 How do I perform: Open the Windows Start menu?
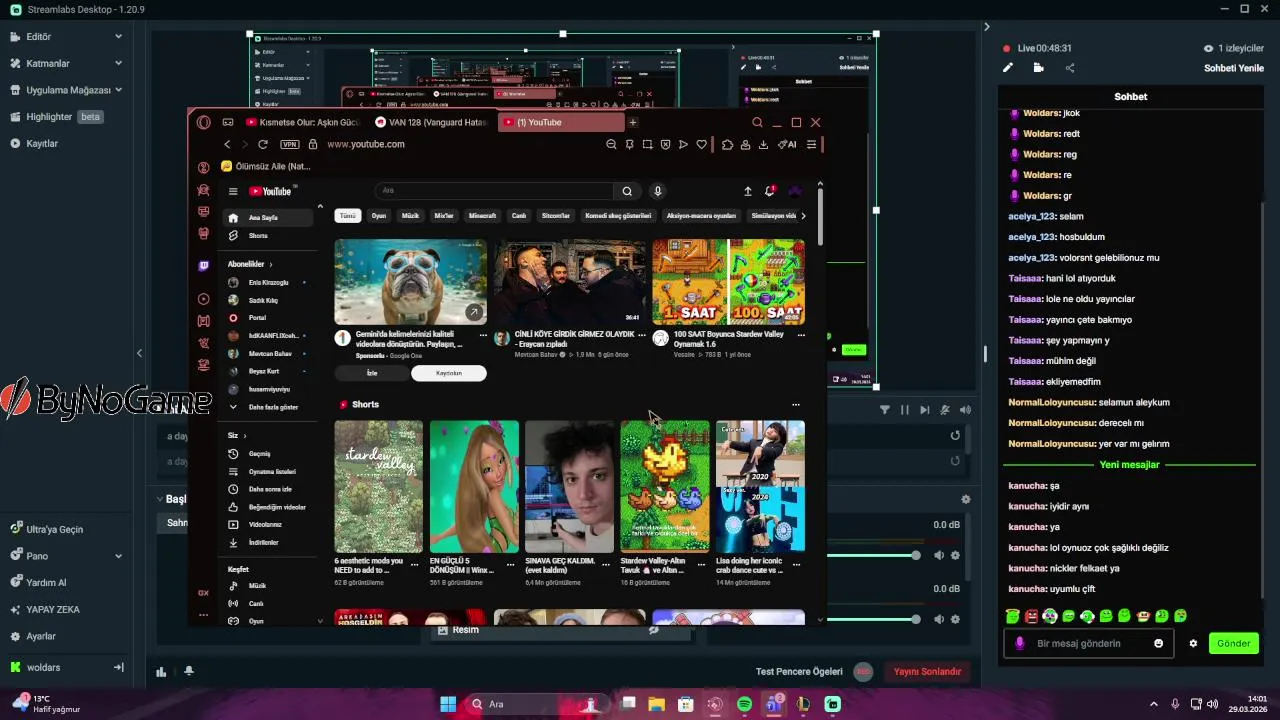point(448,704)
